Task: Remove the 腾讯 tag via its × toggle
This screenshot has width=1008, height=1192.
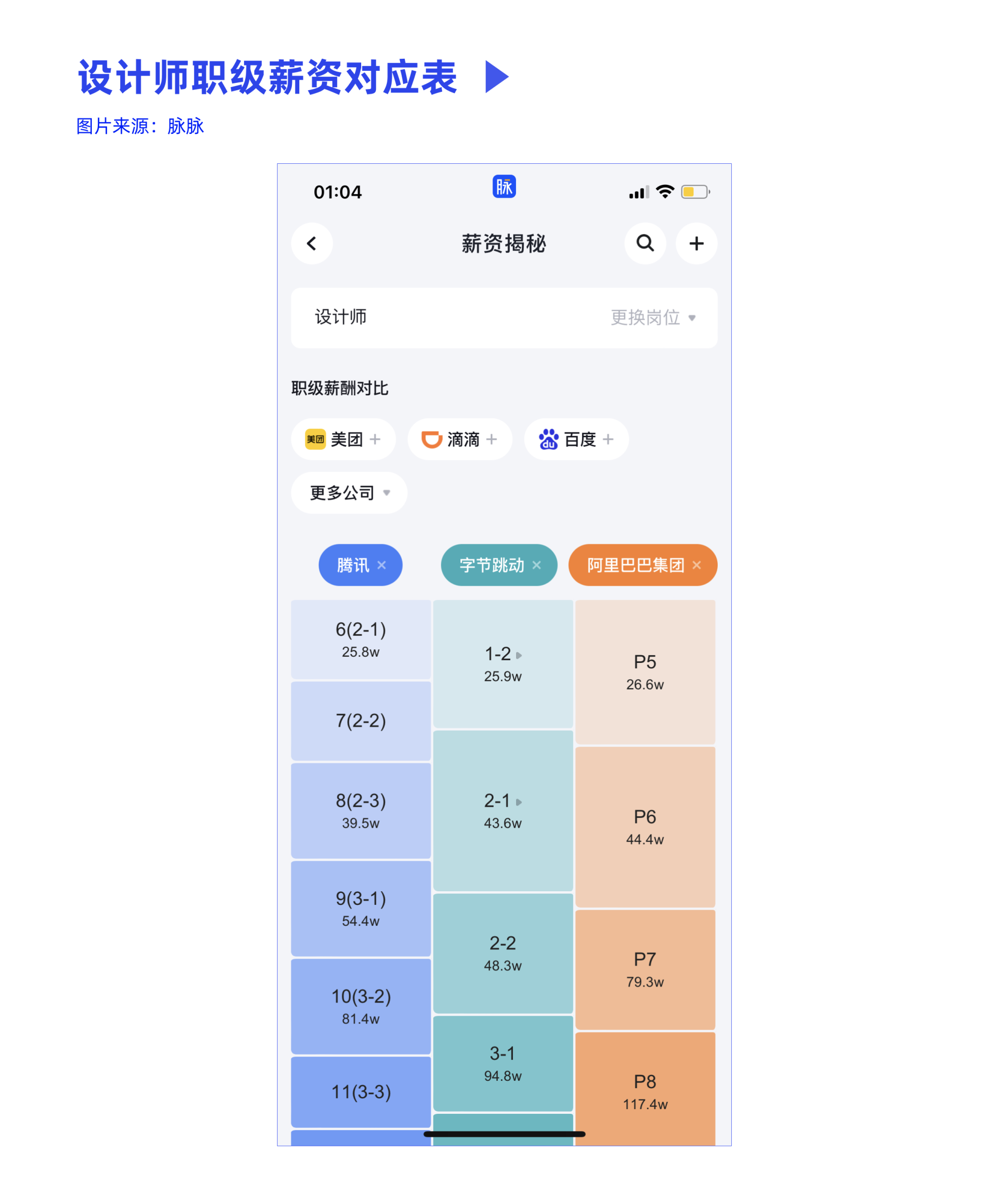Action: coord(383,565)
